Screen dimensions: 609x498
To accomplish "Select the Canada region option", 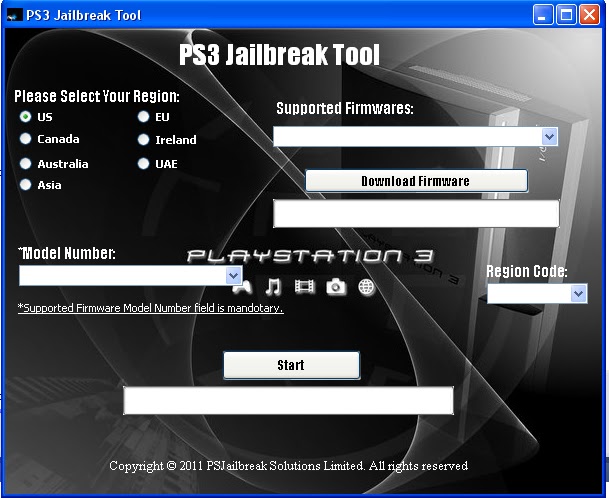I will (26, 139).
